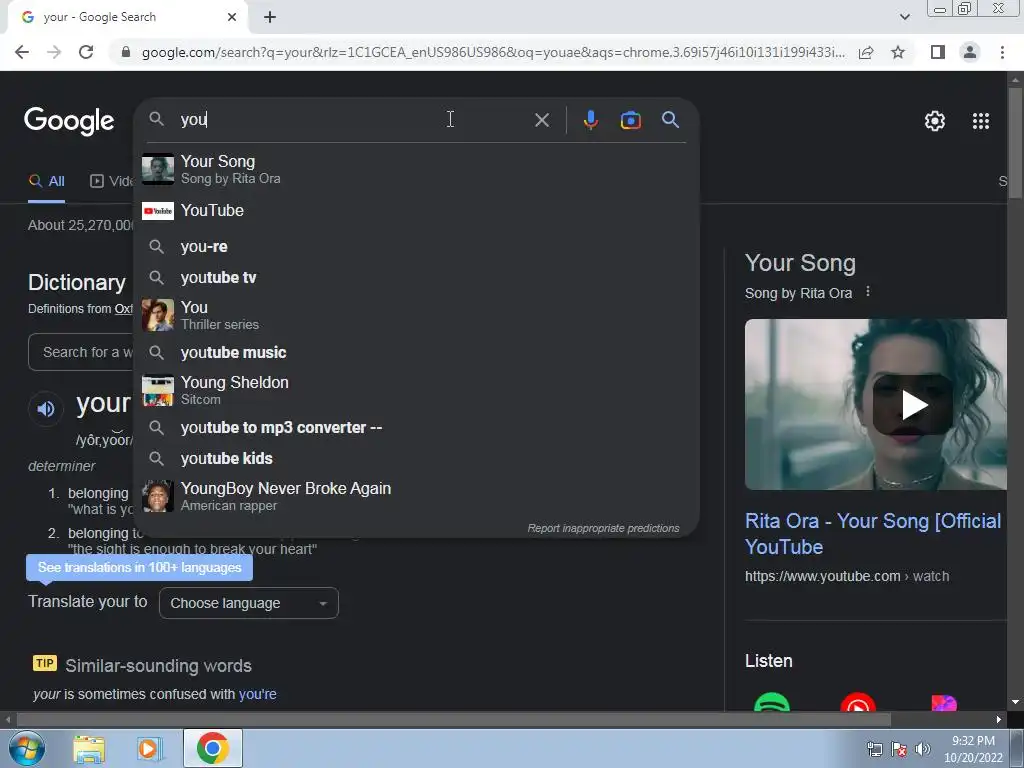Select the Young Sheldon suggestion
Image resolution: width=1024 pixels, height=768 pixels.
click(416, 391)
